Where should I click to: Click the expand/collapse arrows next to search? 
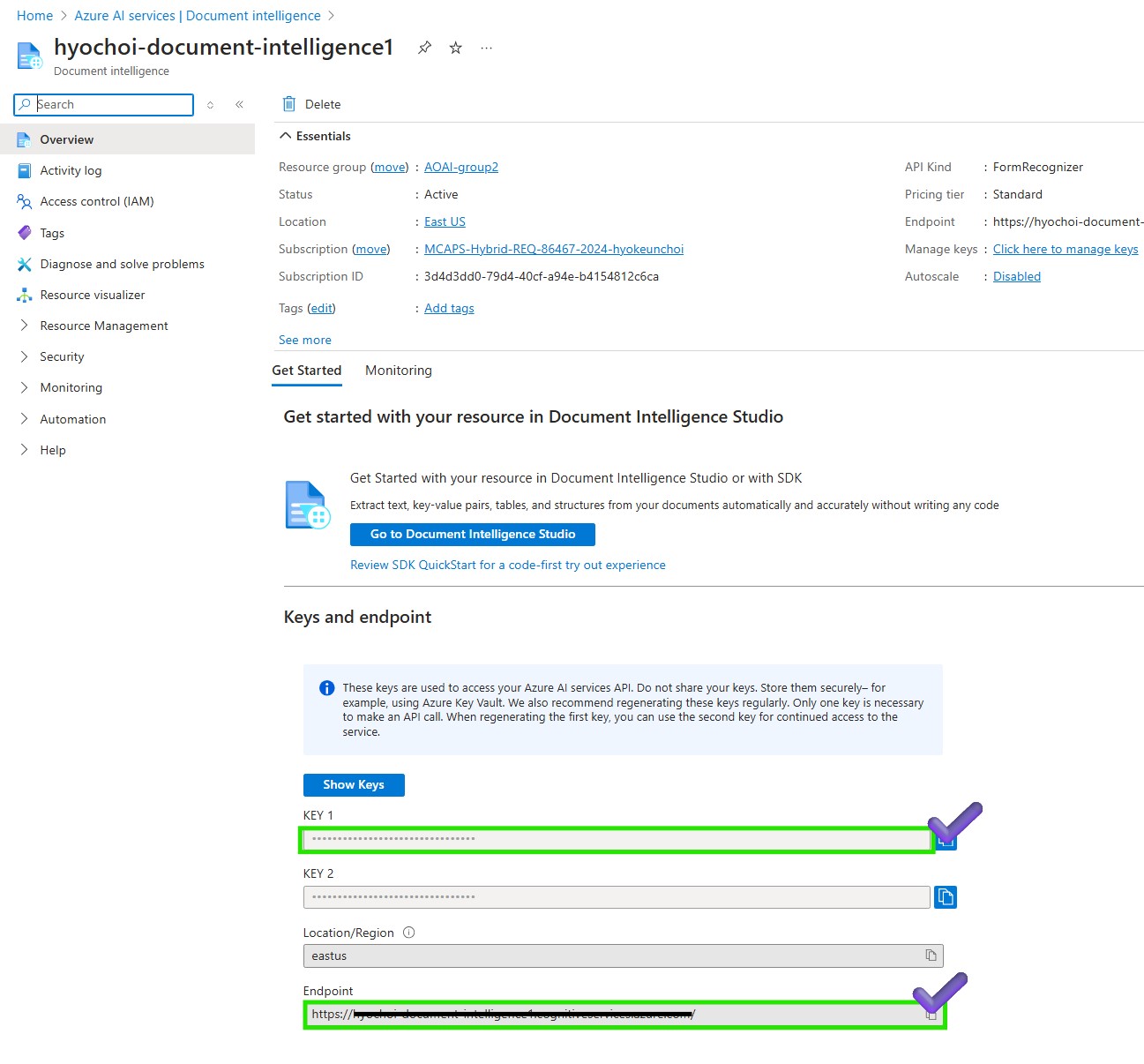[210, 104]
